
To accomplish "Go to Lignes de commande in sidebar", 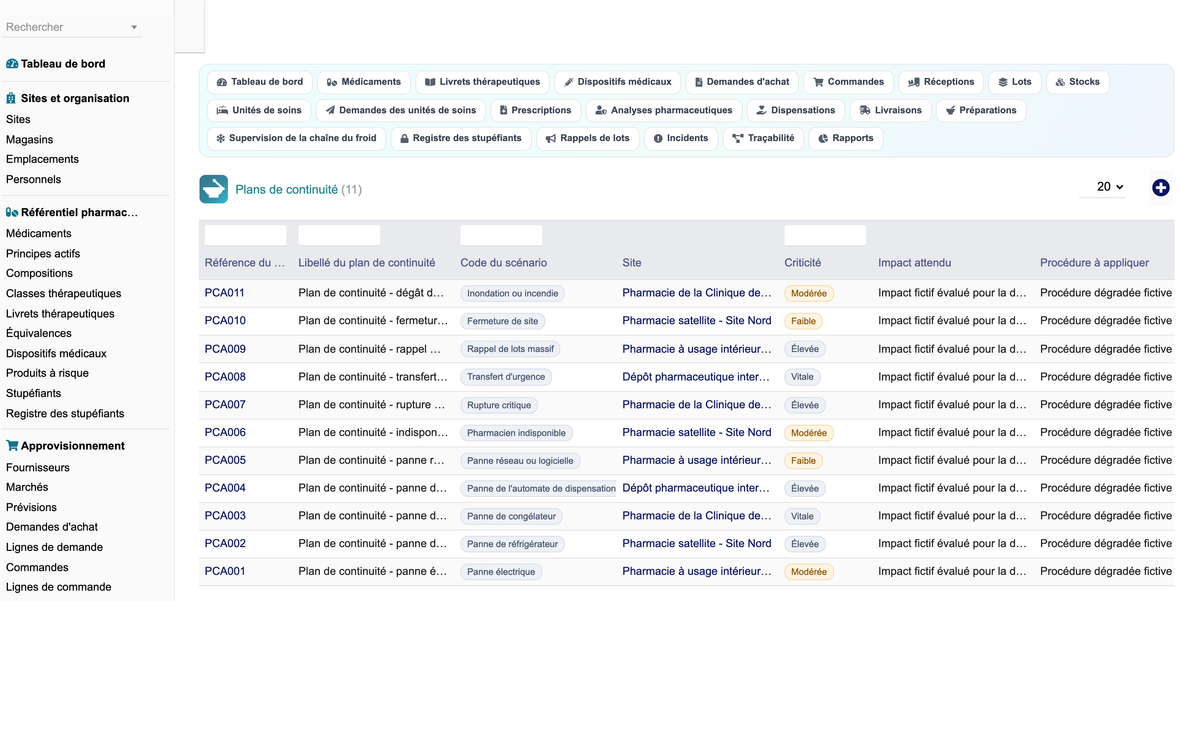I will tap(59, 587).
